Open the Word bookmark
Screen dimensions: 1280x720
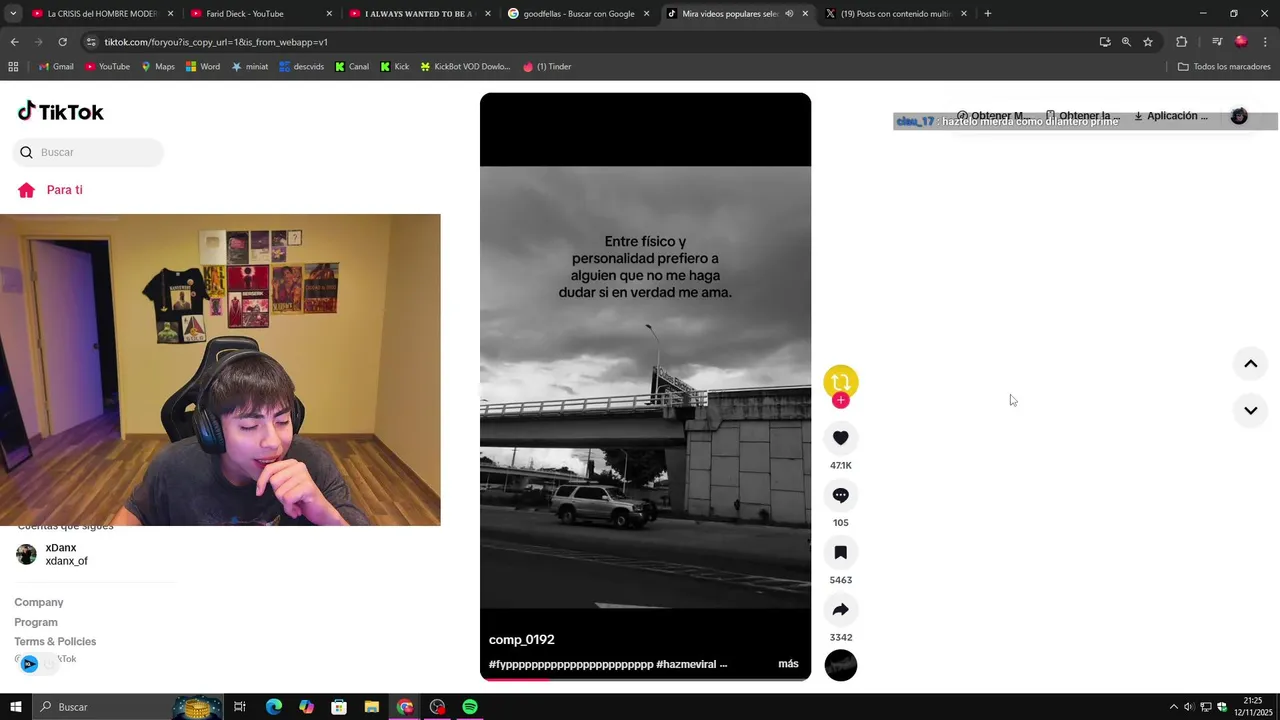click(203, 67)
